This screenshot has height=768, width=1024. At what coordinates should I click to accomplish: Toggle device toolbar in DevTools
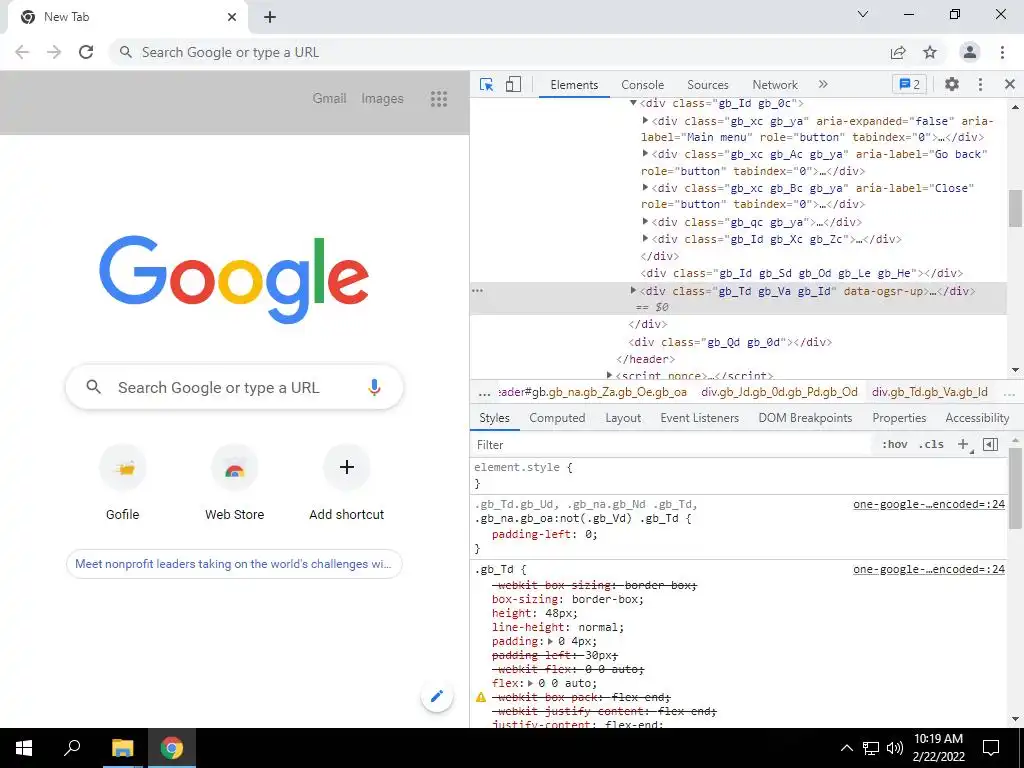[513, 84]
